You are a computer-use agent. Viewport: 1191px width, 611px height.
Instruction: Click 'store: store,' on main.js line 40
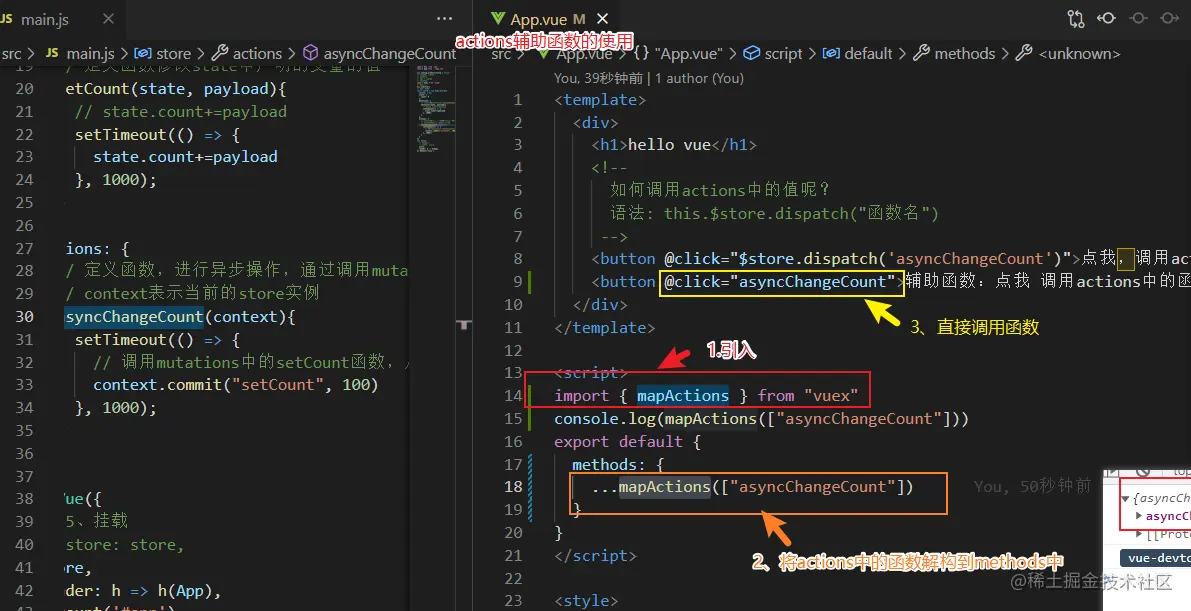coord(125,545)
